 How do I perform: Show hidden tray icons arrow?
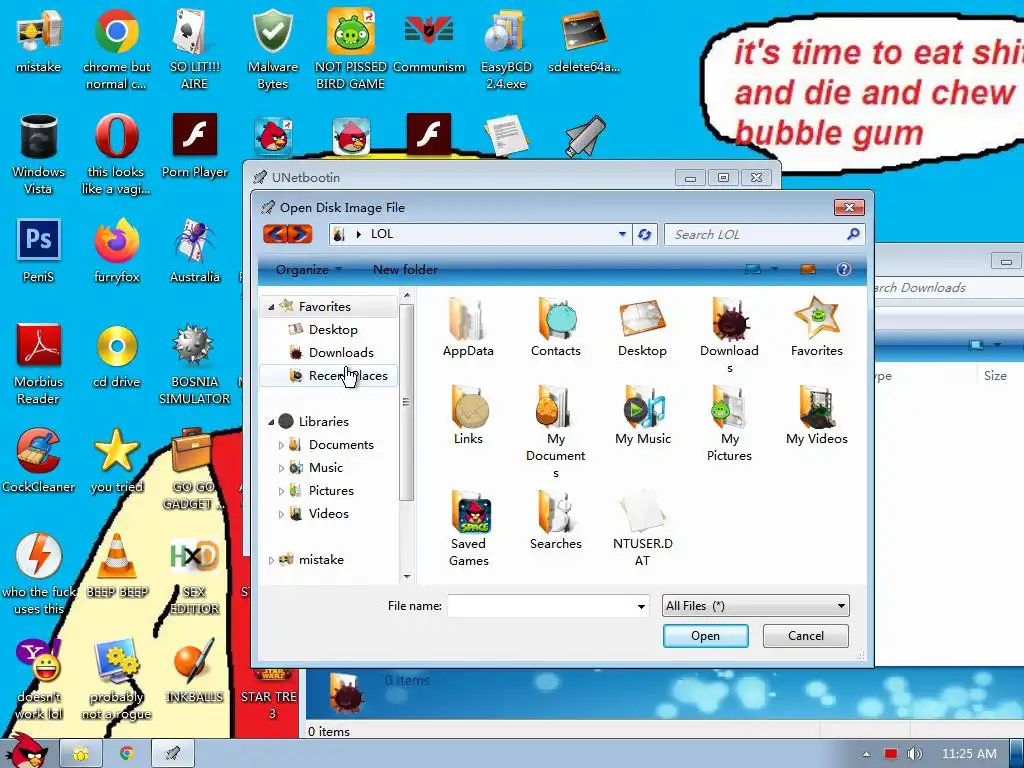[866, 754]
